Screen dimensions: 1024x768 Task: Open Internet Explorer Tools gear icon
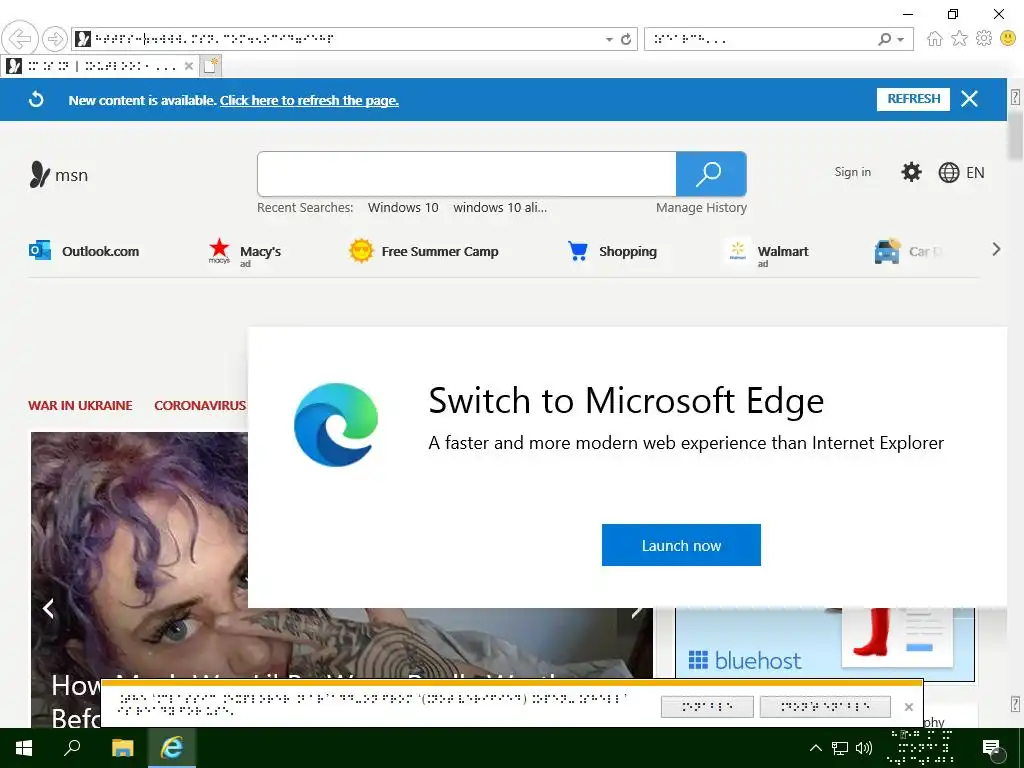click(x=984, y=39)
